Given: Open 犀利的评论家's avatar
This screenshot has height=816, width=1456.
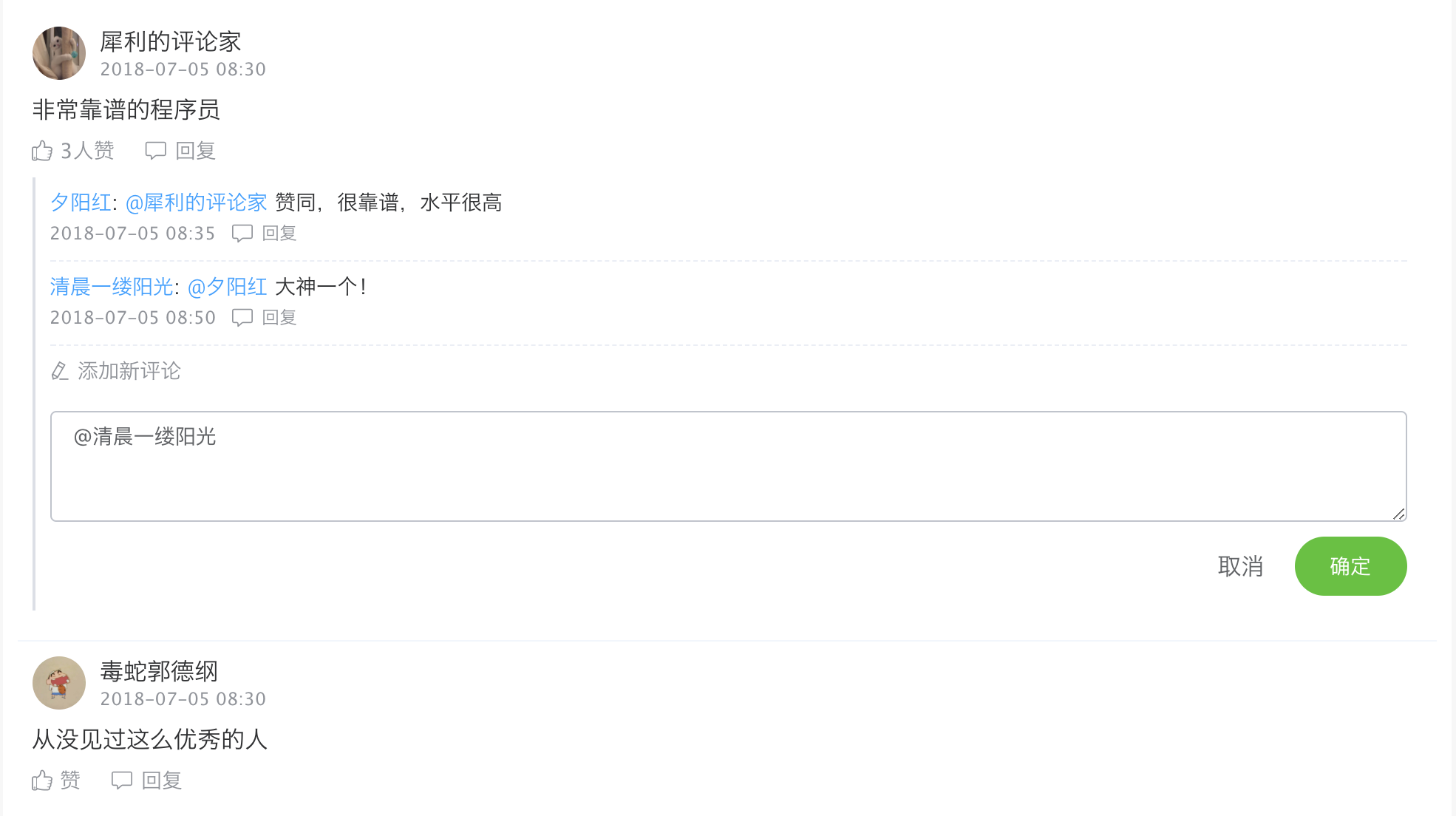Looking at the screenshot, I should 59,53.
